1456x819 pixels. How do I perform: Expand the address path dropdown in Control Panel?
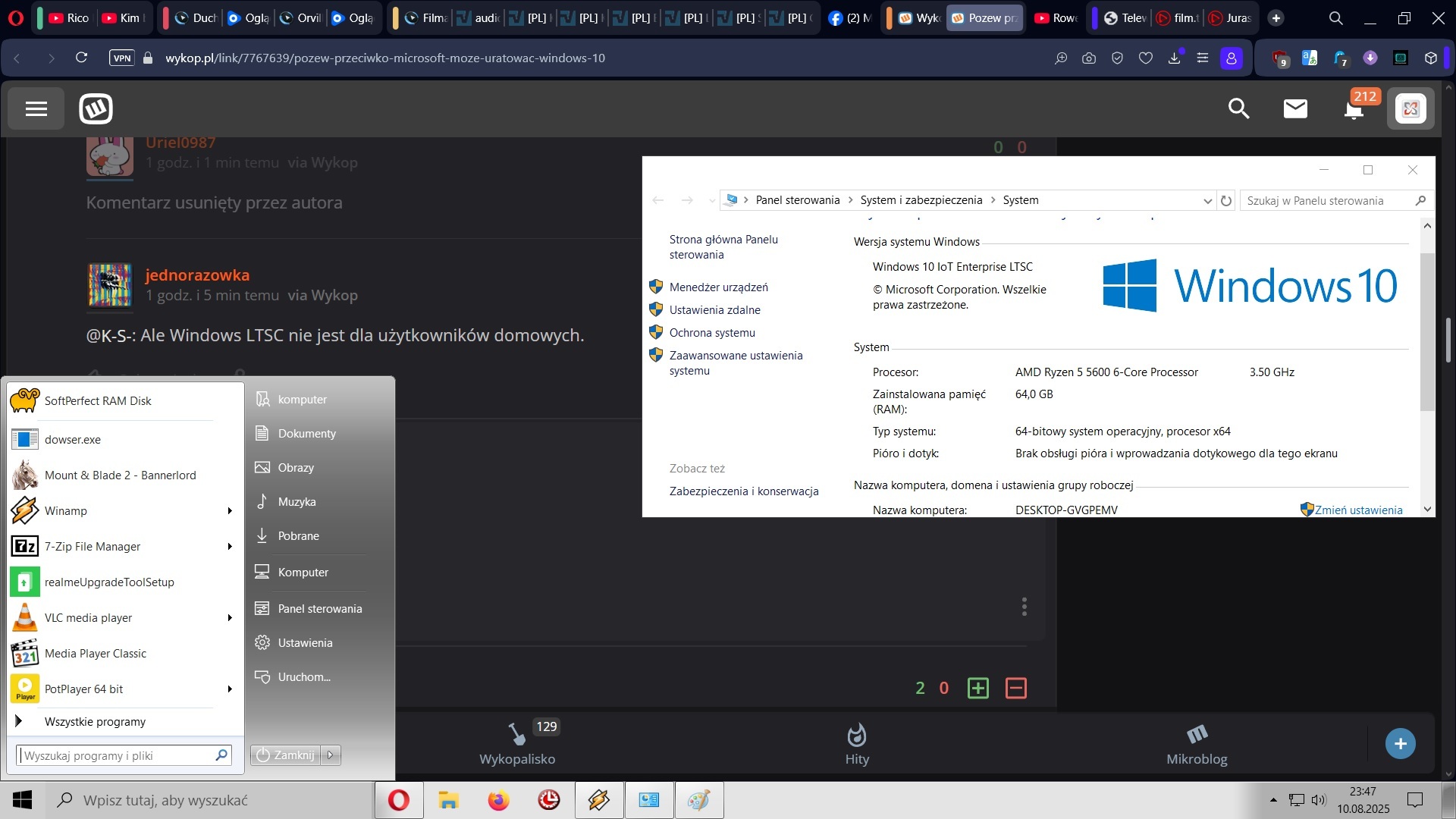coord(1207,201)
